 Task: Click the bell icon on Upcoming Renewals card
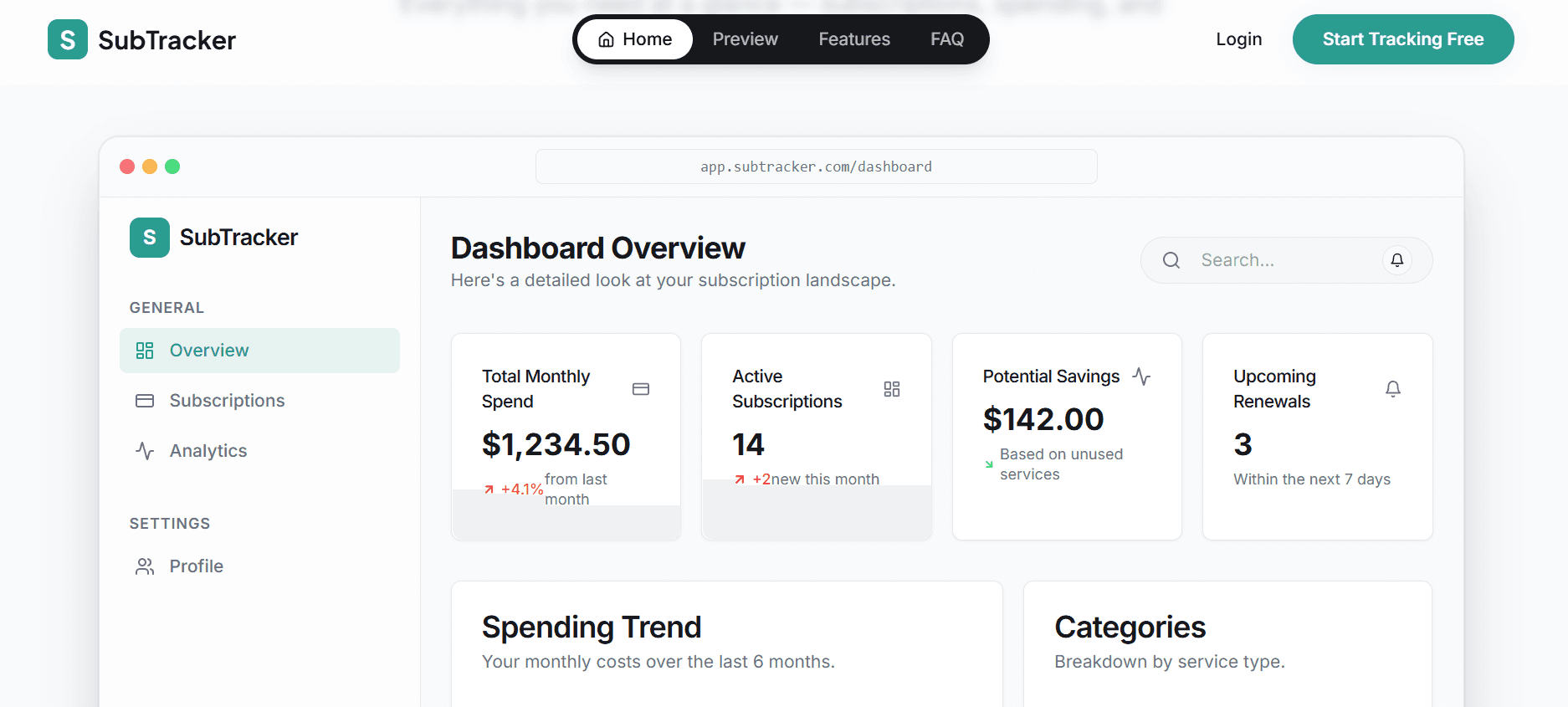click(x=1392, y=389)
